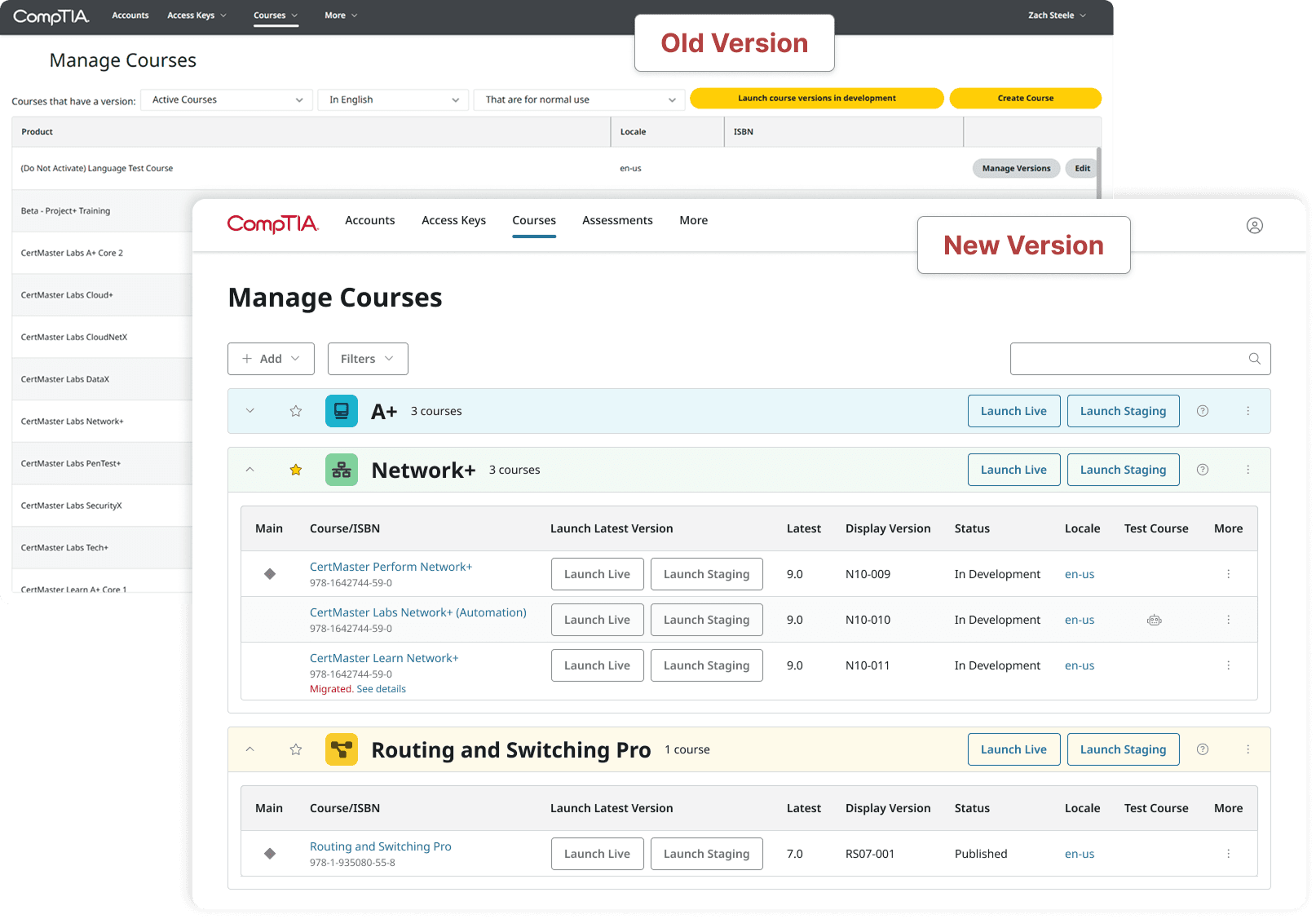Unfavorite Network+ using the gold star

coord(296,470)
